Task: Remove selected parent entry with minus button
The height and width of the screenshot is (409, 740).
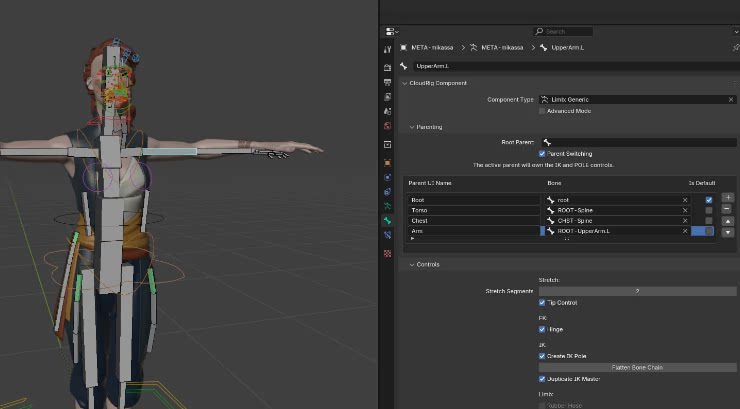Action: (x=728, y=209)
